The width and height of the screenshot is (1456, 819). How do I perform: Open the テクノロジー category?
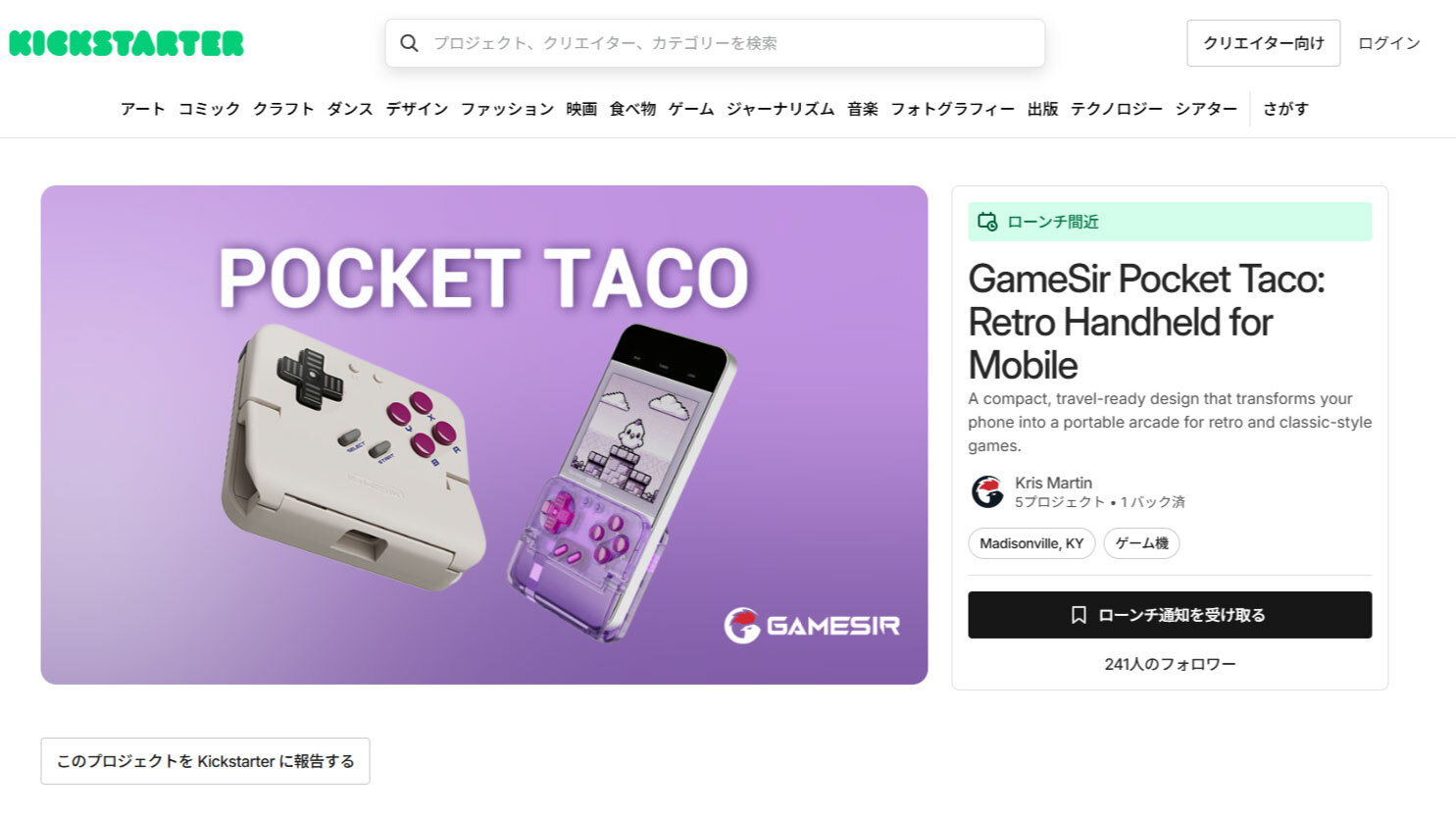1117,109
